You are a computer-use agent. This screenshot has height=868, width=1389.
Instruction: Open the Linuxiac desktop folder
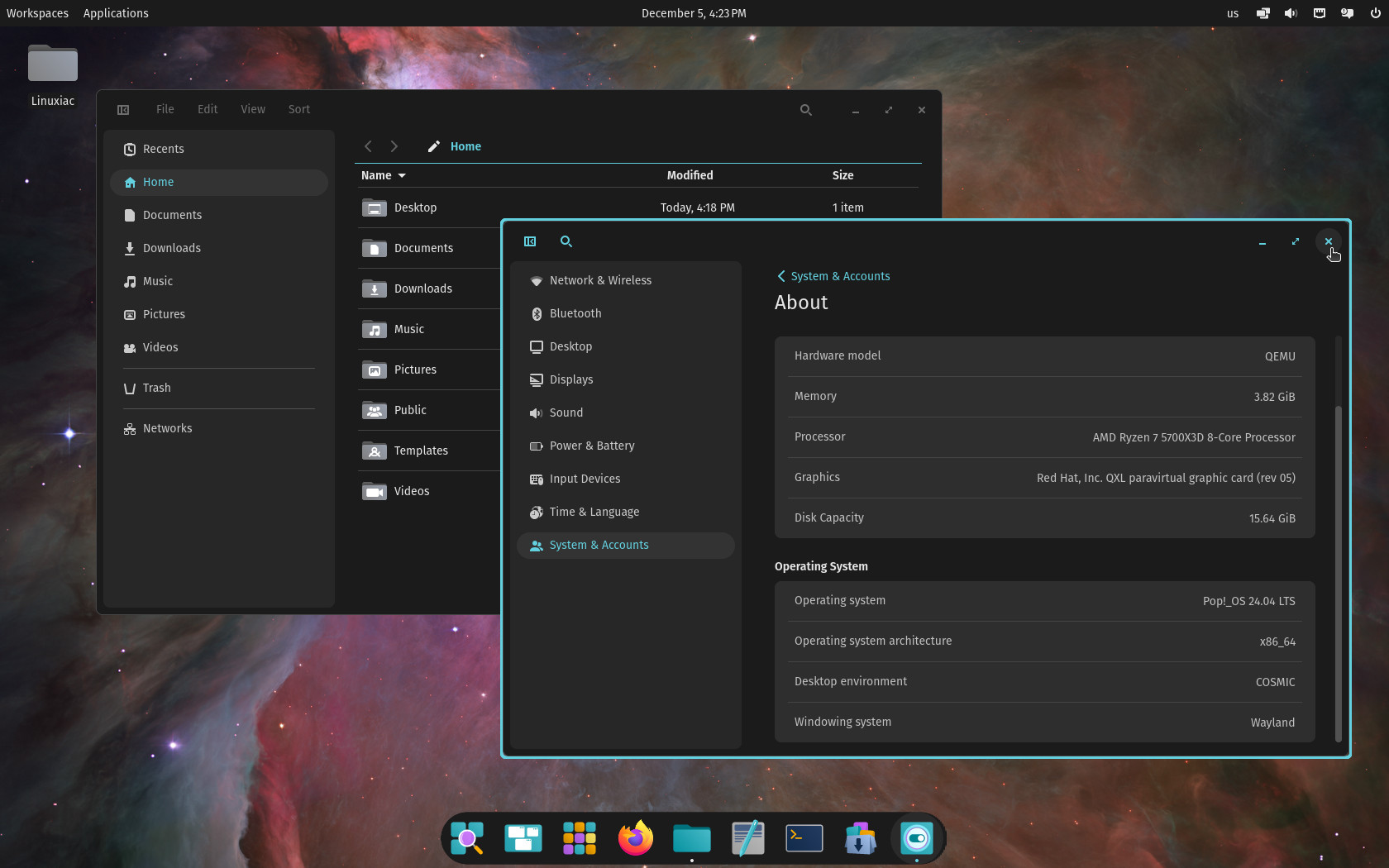click(53, 74)
